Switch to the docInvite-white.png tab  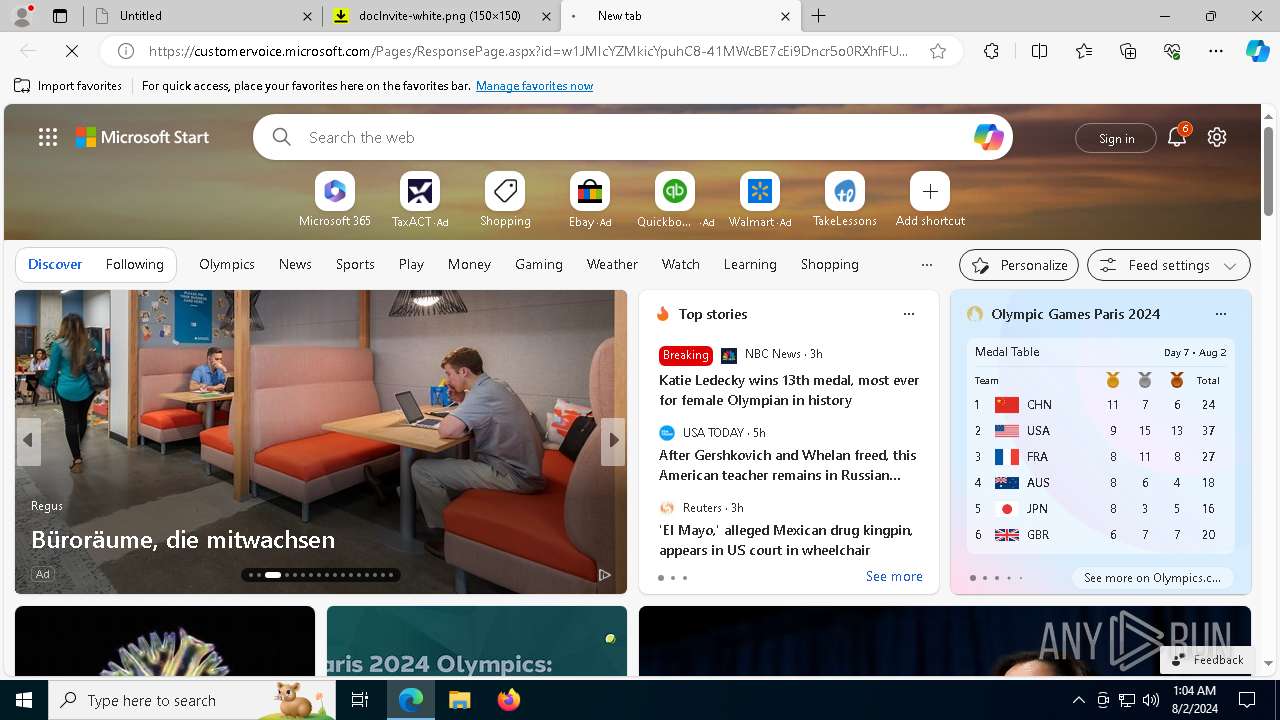[x=441, y=16]
